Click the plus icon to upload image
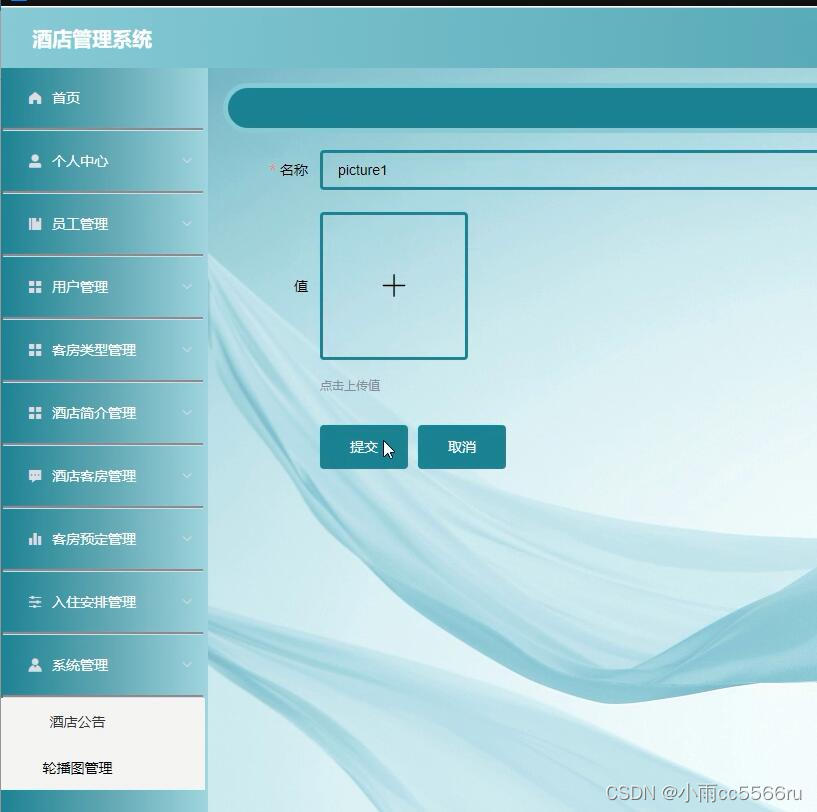Viewport: 817px width, 812px height. tap(394, 286)
